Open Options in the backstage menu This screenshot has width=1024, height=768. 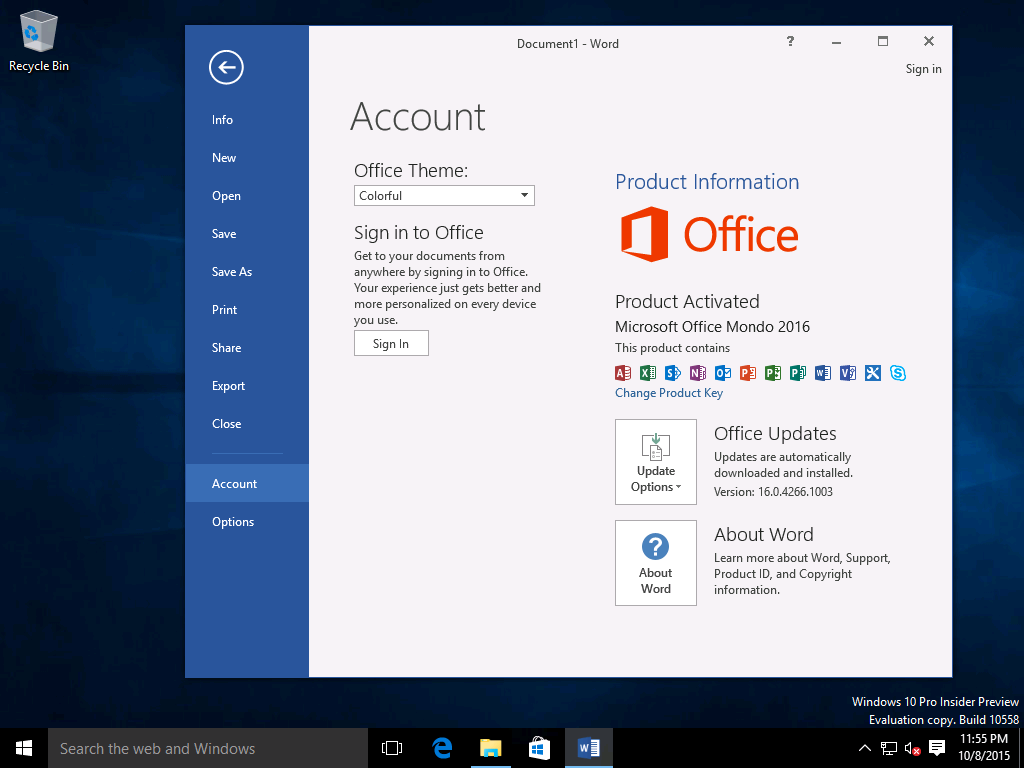point(247,522)
